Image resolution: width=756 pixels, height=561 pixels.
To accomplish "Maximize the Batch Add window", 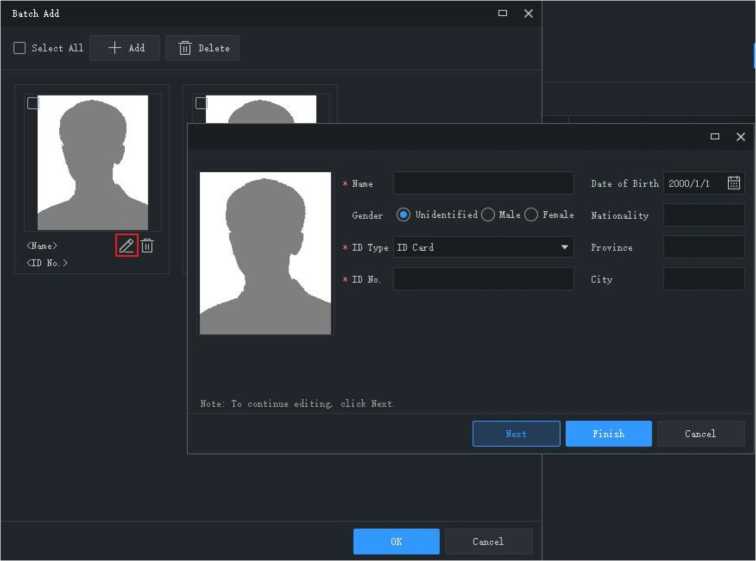I will [502, 13].
